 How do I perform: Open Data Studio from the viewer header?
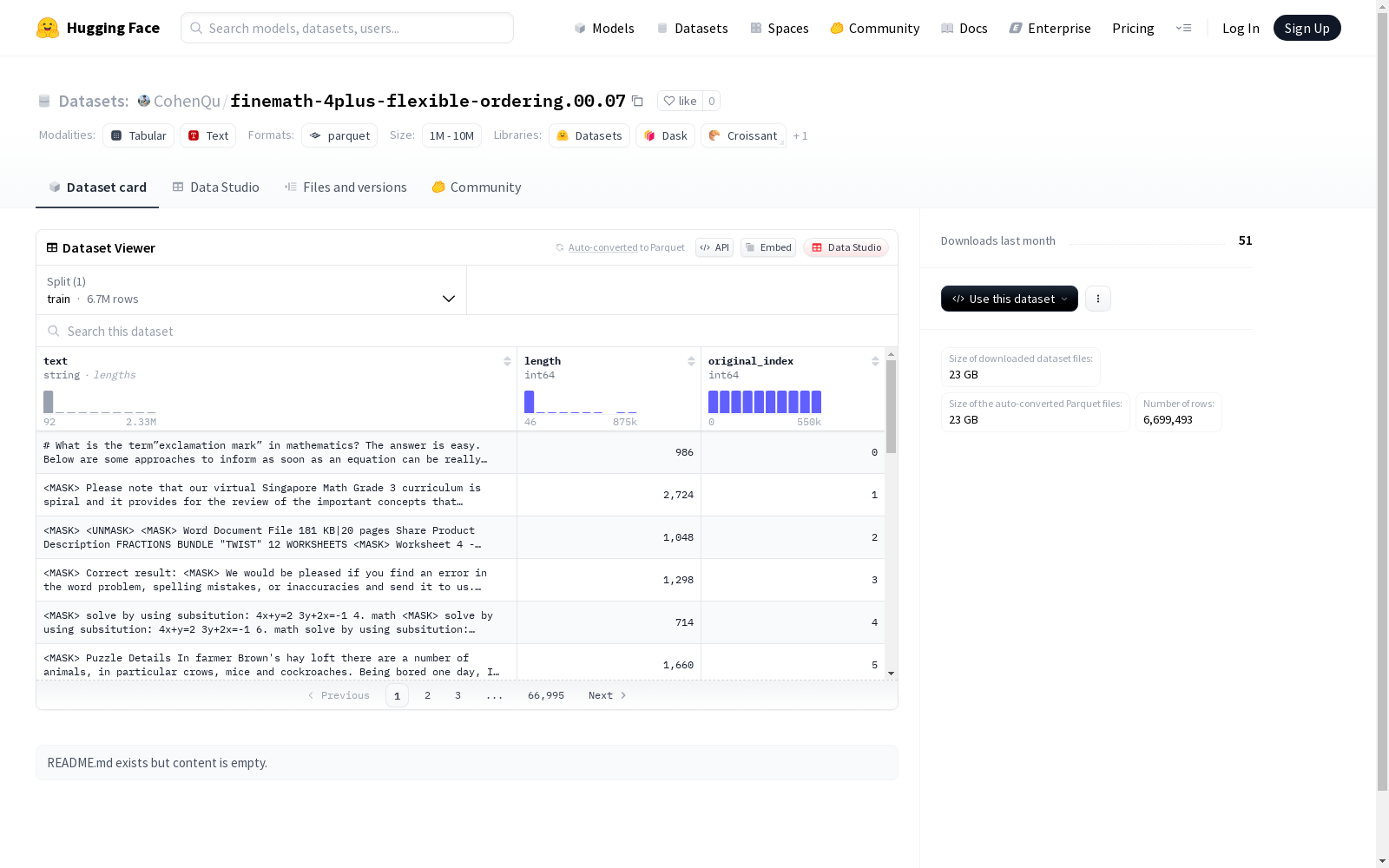[846, 247]
